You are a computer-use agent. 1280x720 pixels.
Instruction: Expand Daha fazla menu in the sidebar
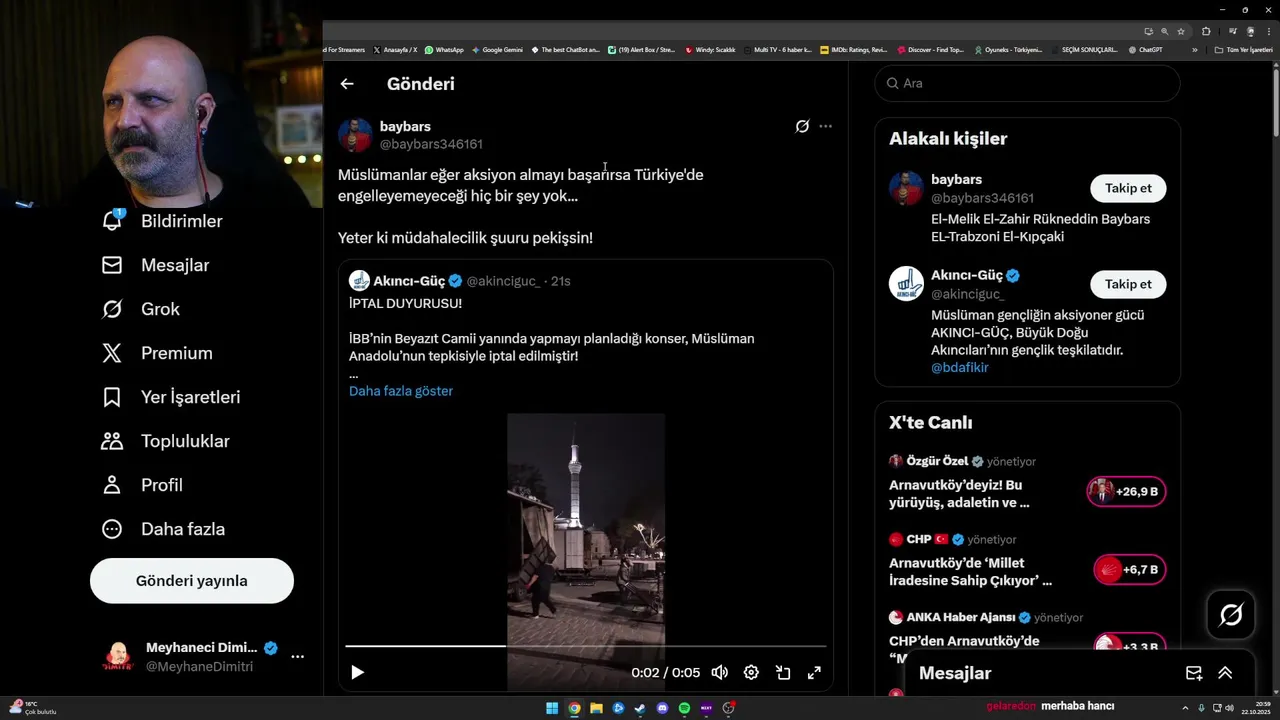coord(163,529)
